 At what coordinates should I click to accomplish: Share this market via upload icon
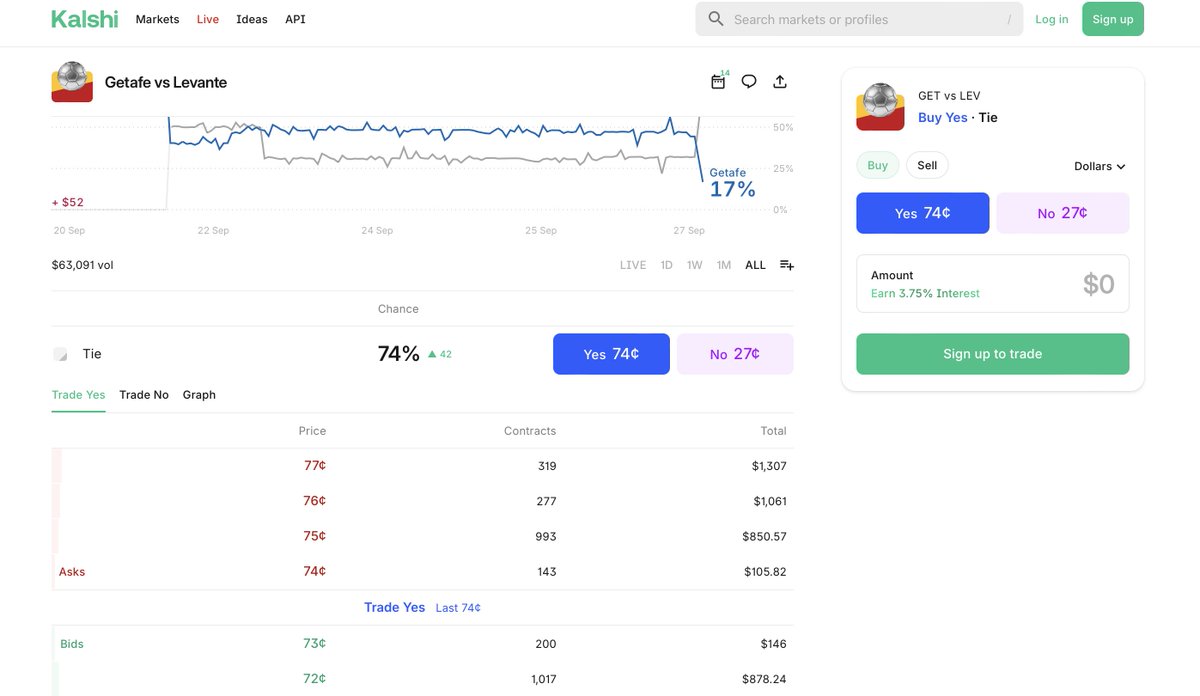[x=780, y=82]
